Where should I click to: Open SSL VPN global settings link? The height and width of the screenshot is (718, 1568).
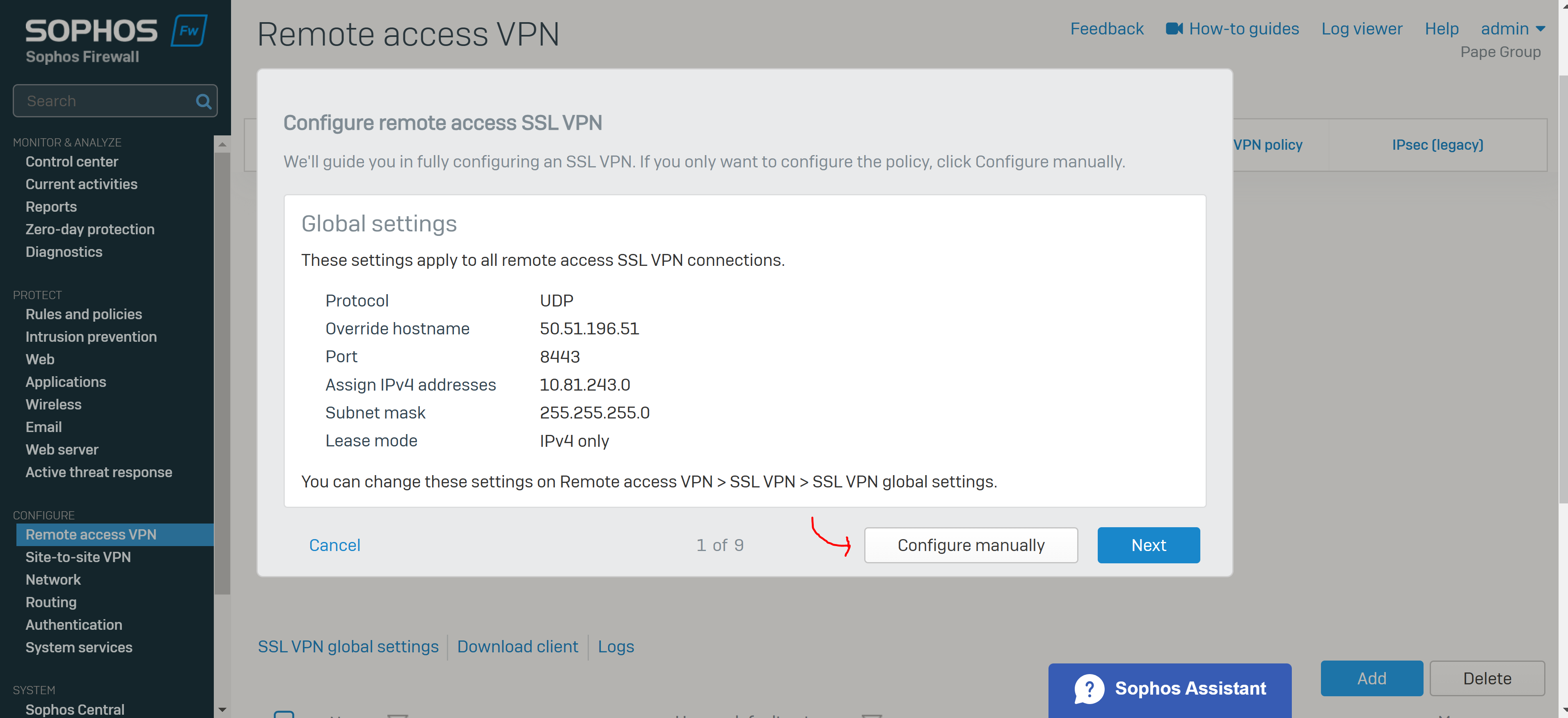(x=348, y=646)
